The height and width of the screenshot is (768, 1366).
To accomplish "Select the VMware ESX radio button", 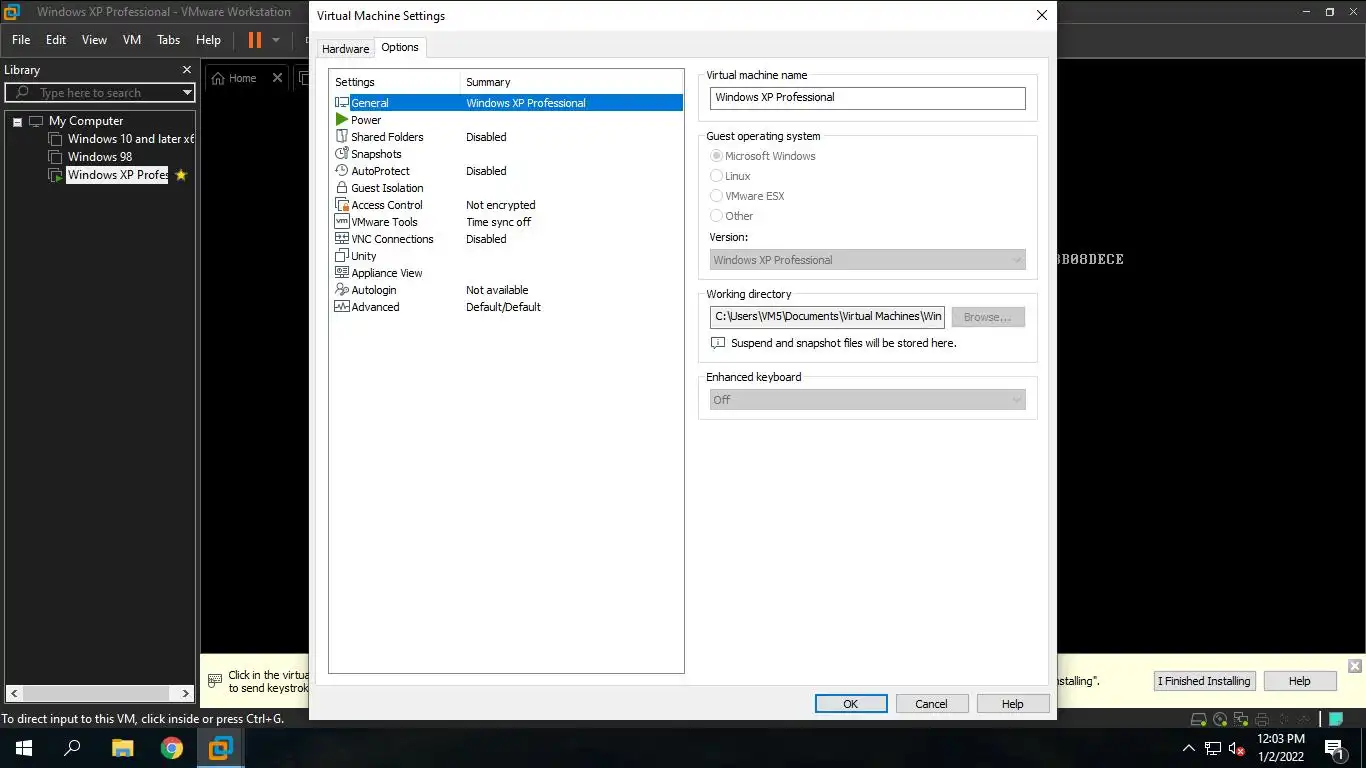I will (716, 196).
